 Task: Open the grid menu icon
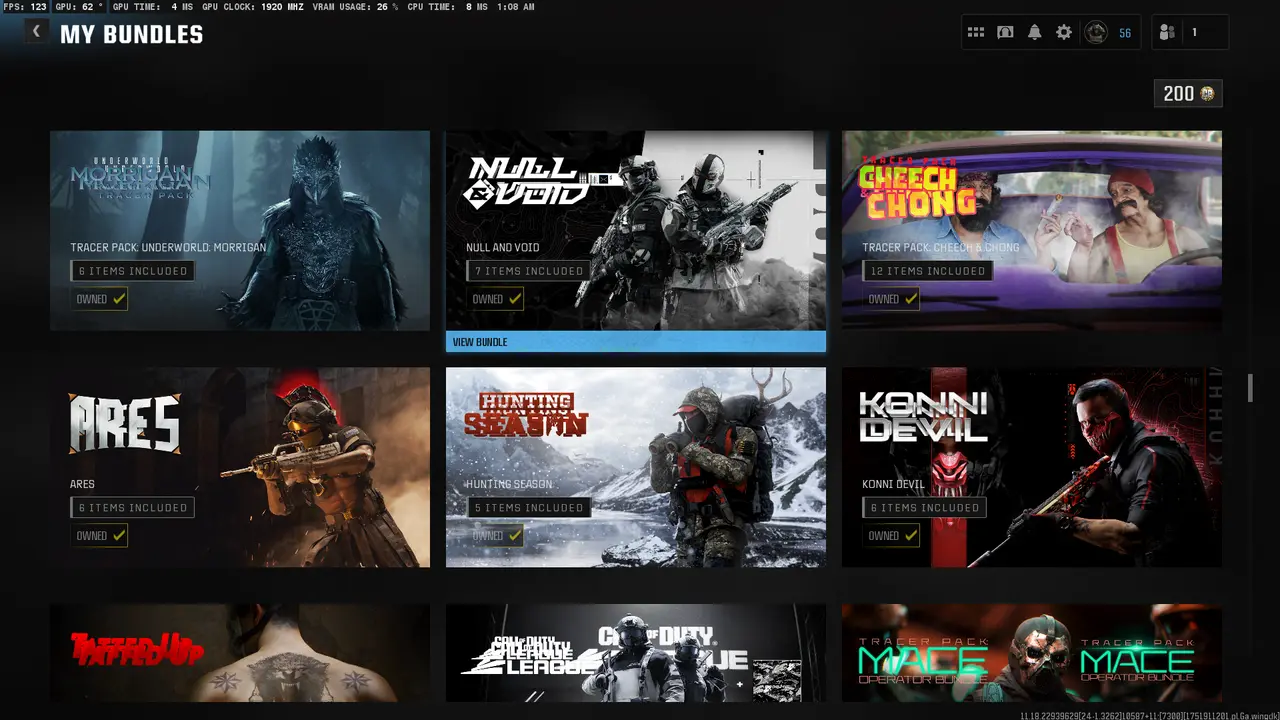976,33
